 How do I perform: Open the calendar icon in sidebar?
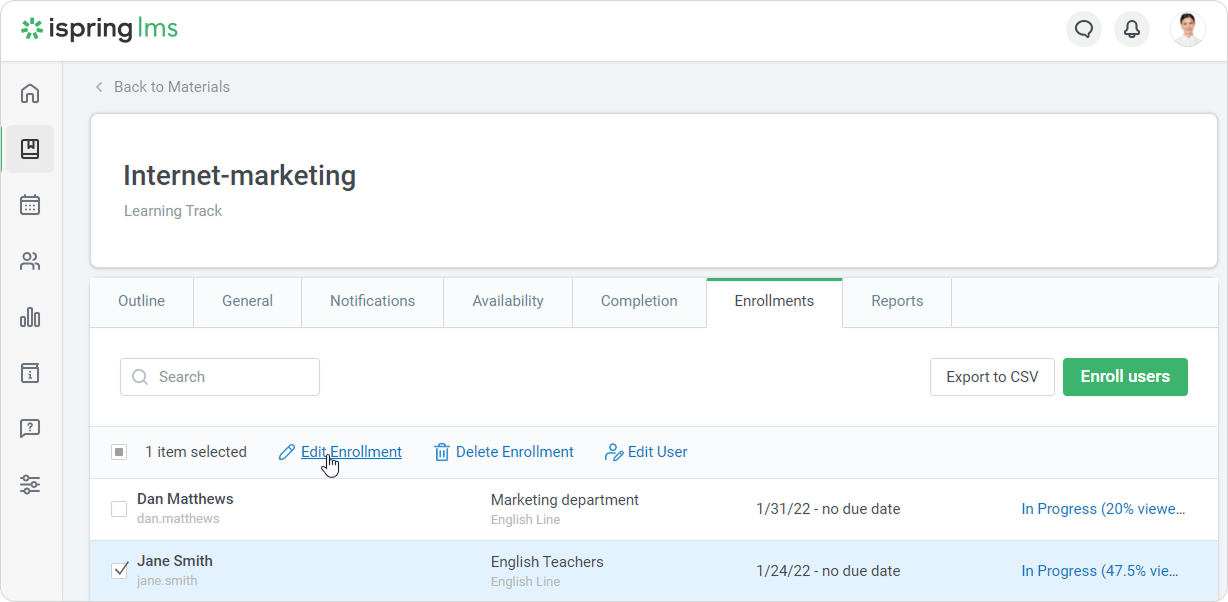click(x=30, y=205)
